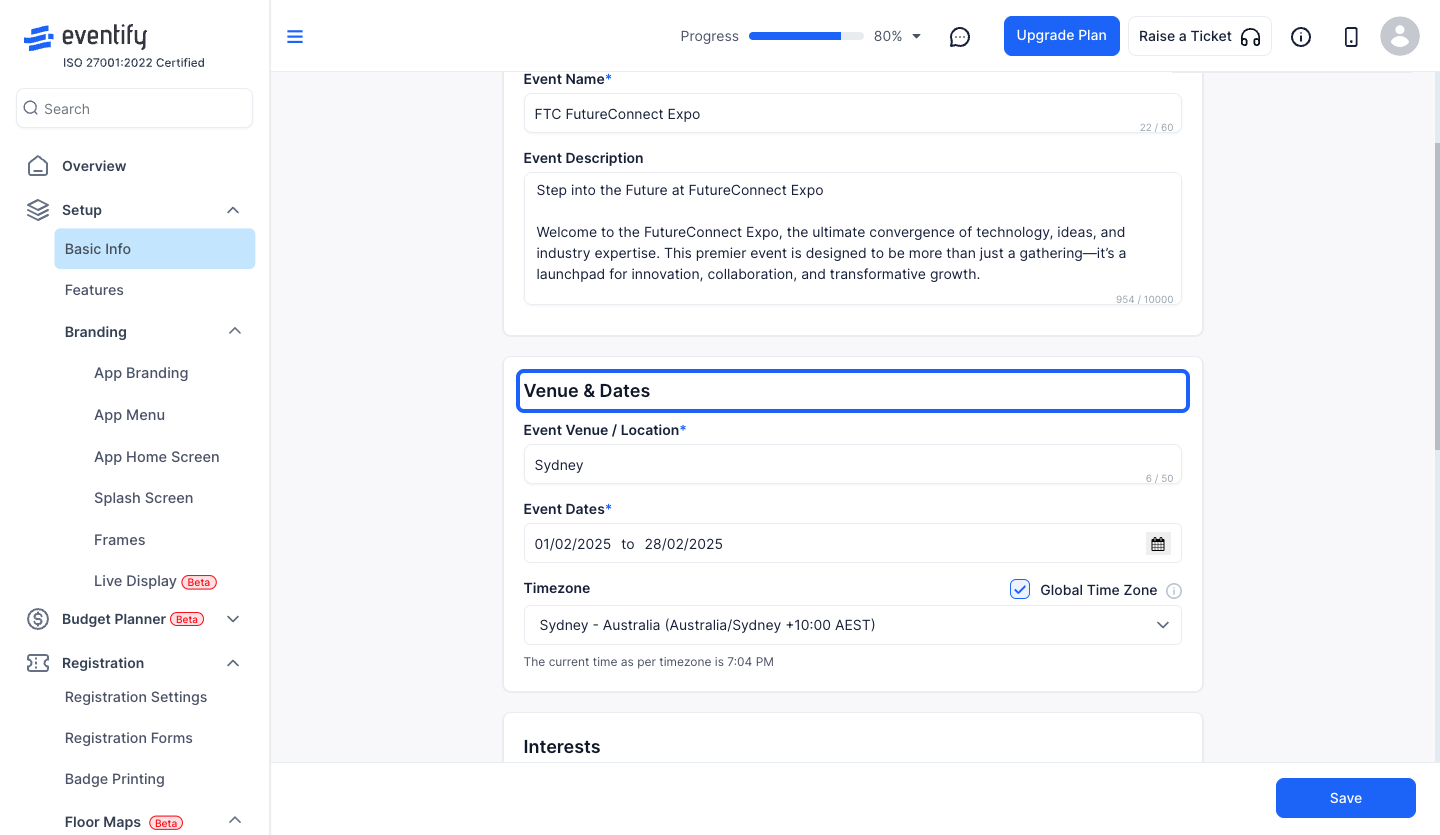Click the Interests heading

[x=562, y=747]
